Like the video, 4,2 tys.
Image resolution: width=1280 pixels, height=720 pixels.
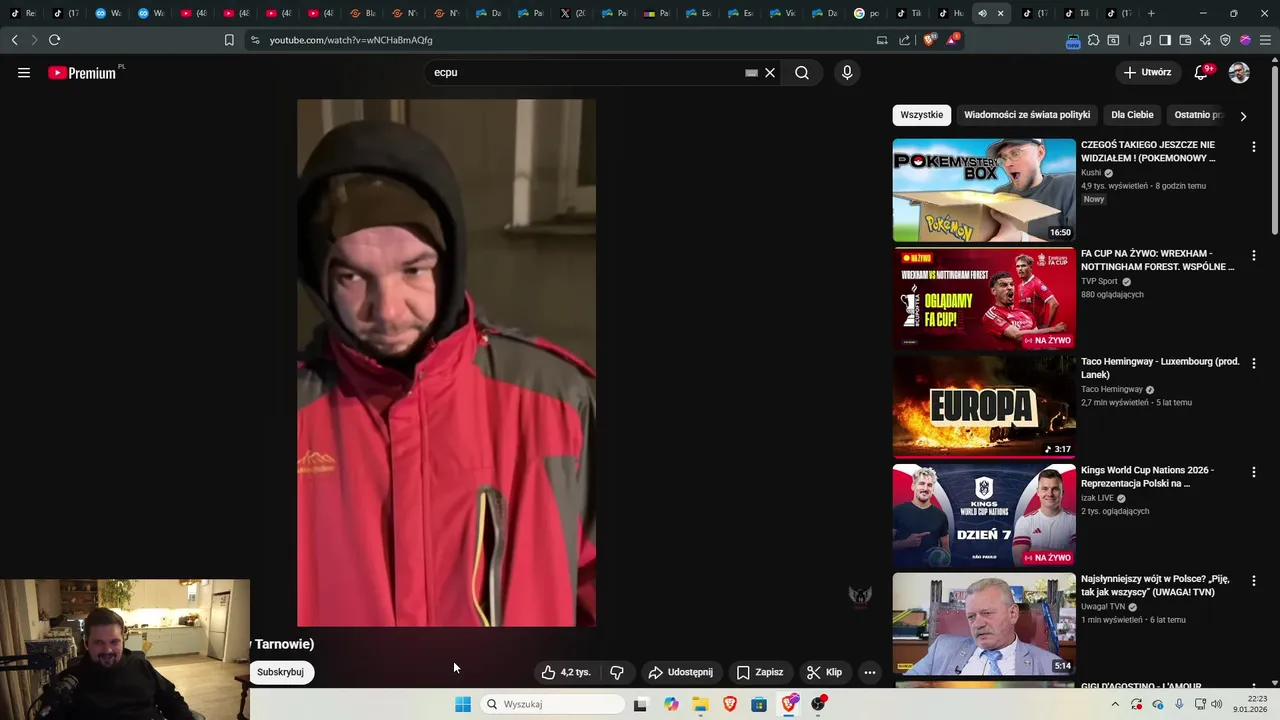[x=566, y=672]
